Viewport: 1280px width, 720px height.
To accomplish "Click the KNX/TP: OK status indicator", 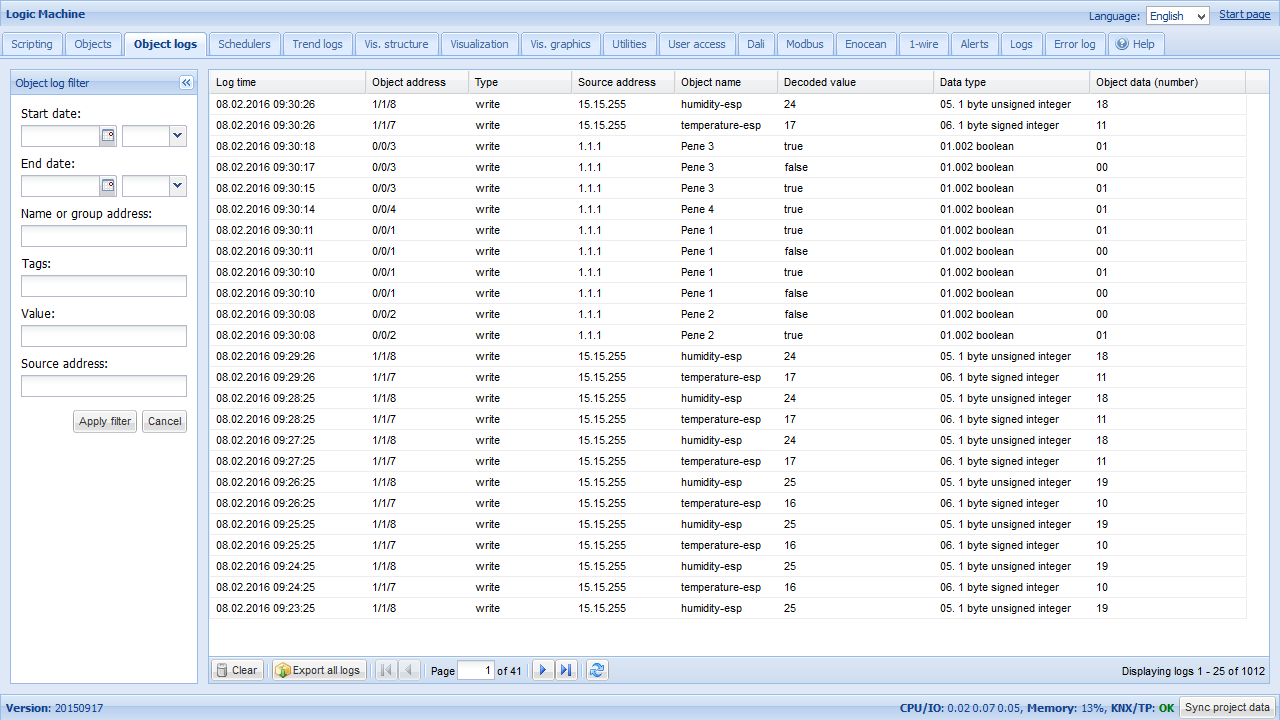I will pyautogui.click(x=1141, y=708).
